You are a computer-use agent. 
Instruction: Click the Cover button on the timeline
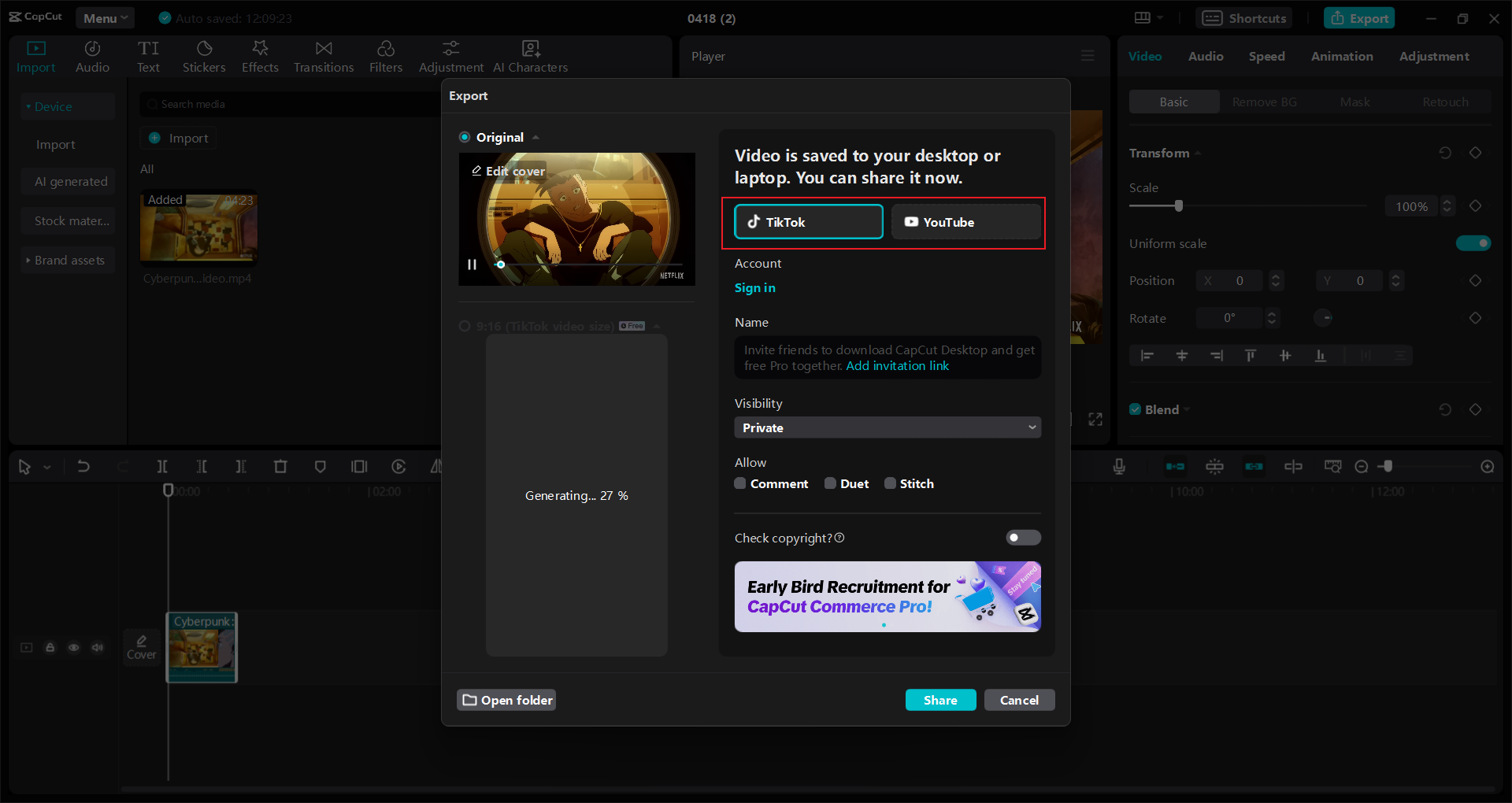point(142,648)
